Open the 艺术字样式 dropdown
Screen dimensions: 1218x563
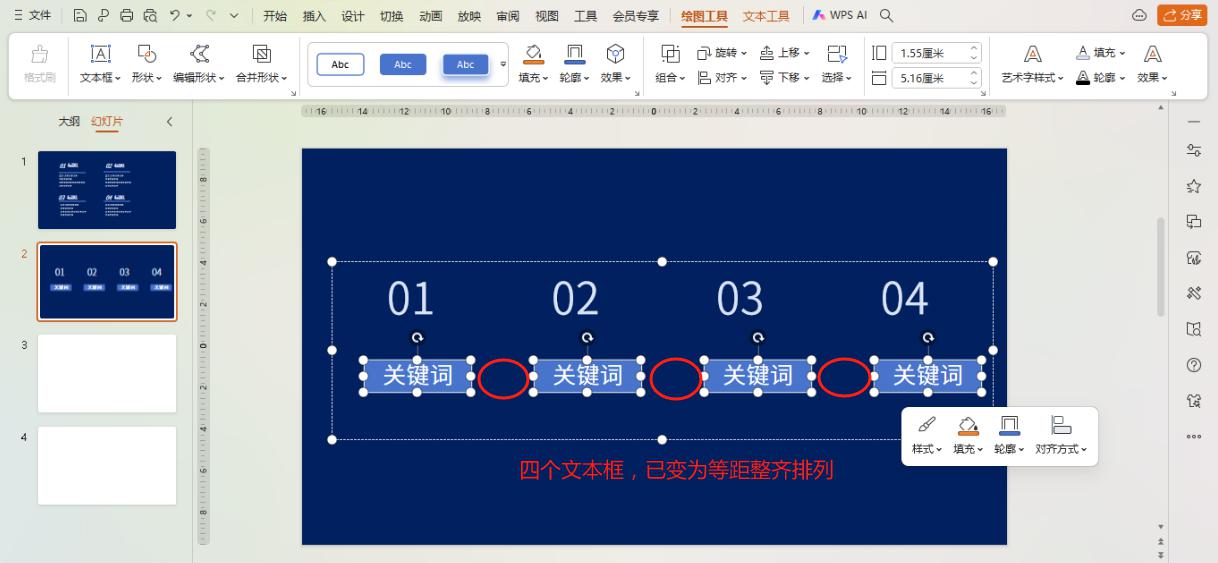pyautogui.click(x=1033, y=78)
